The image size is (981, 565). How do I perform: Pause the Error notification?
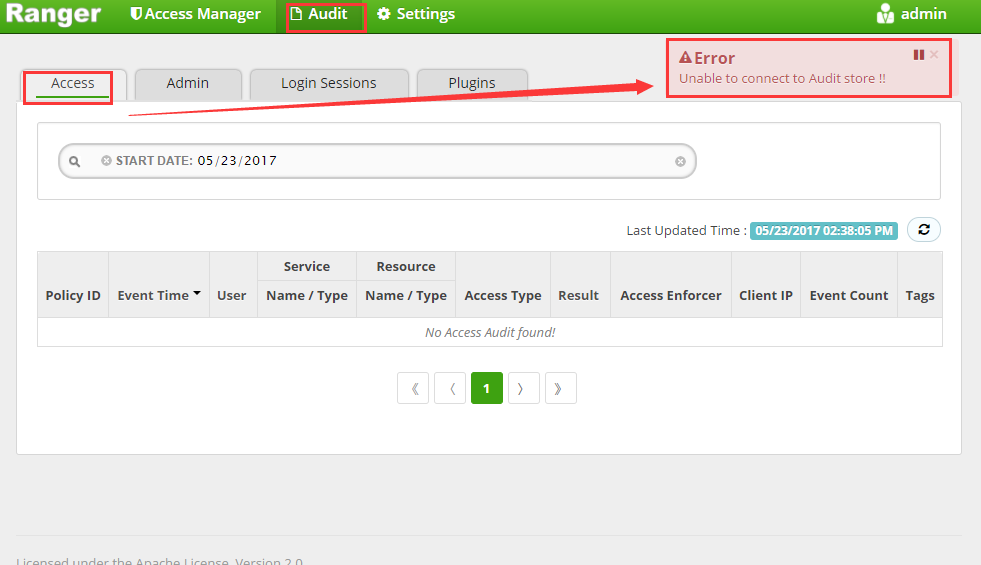pos(918,55)
